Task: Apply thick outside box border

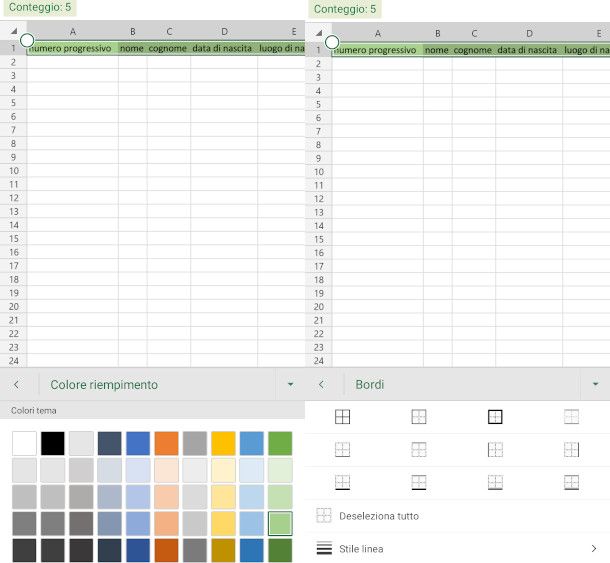Action: tap(495, 417)
